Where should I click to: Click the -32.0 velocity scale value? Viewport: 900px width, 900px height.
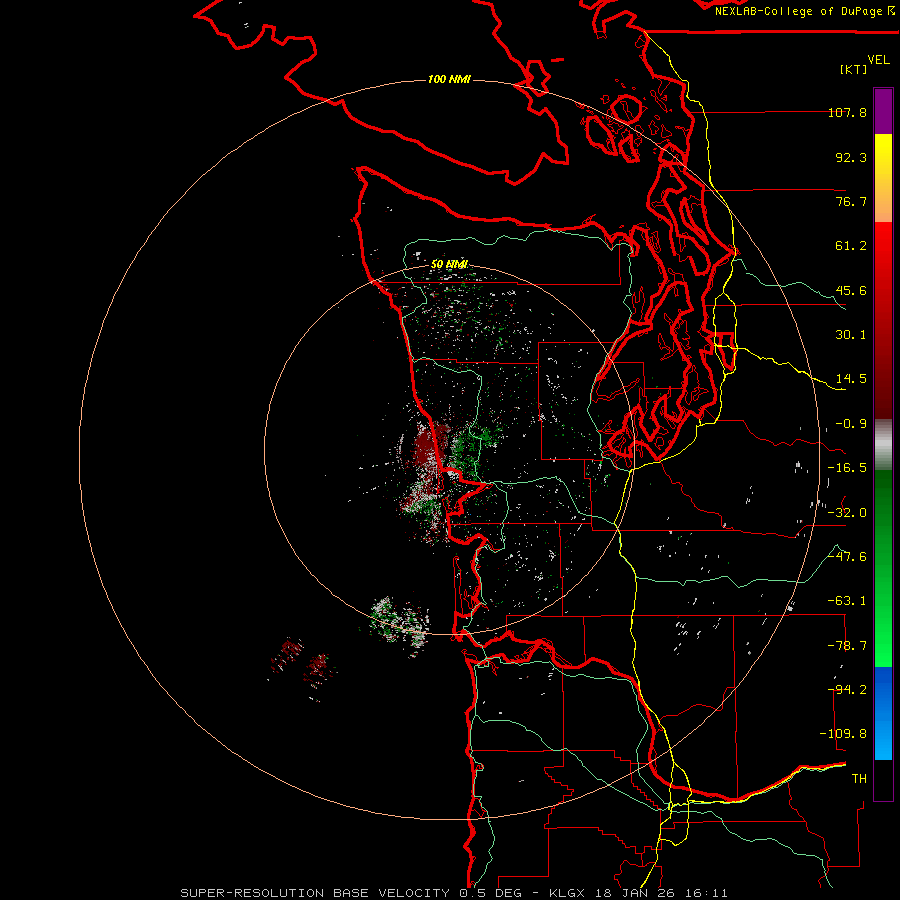tap(847, 513)
